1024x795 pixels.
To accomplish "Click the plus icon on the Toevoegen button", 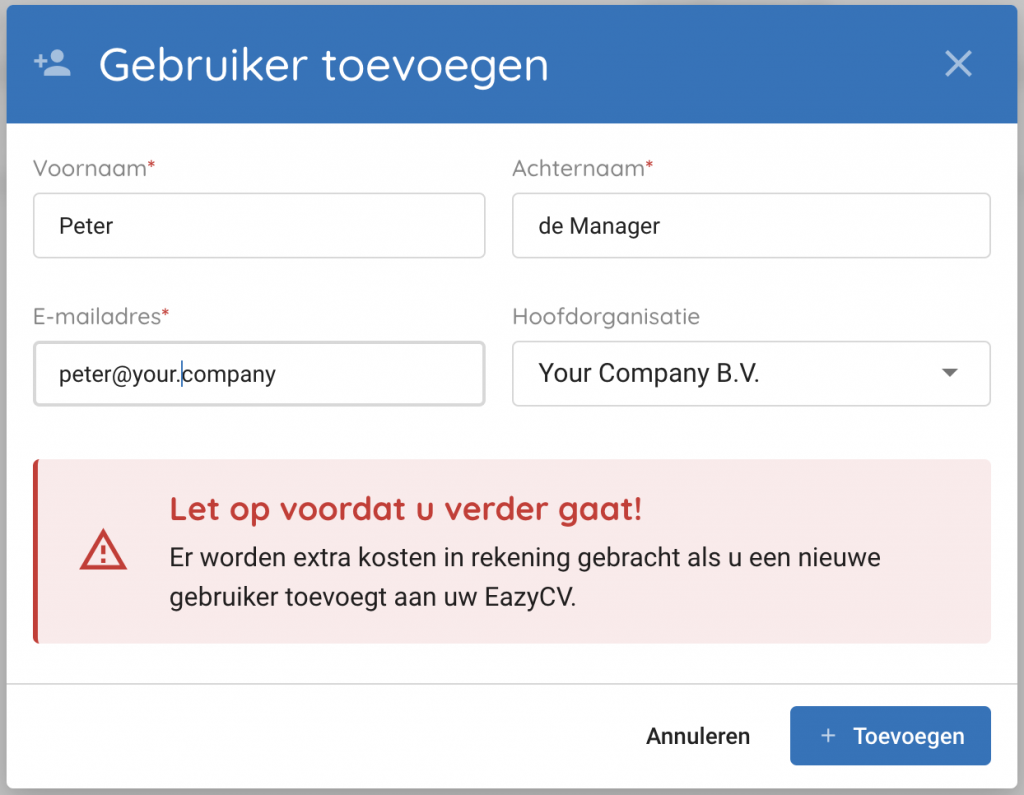I will point(827,736).
